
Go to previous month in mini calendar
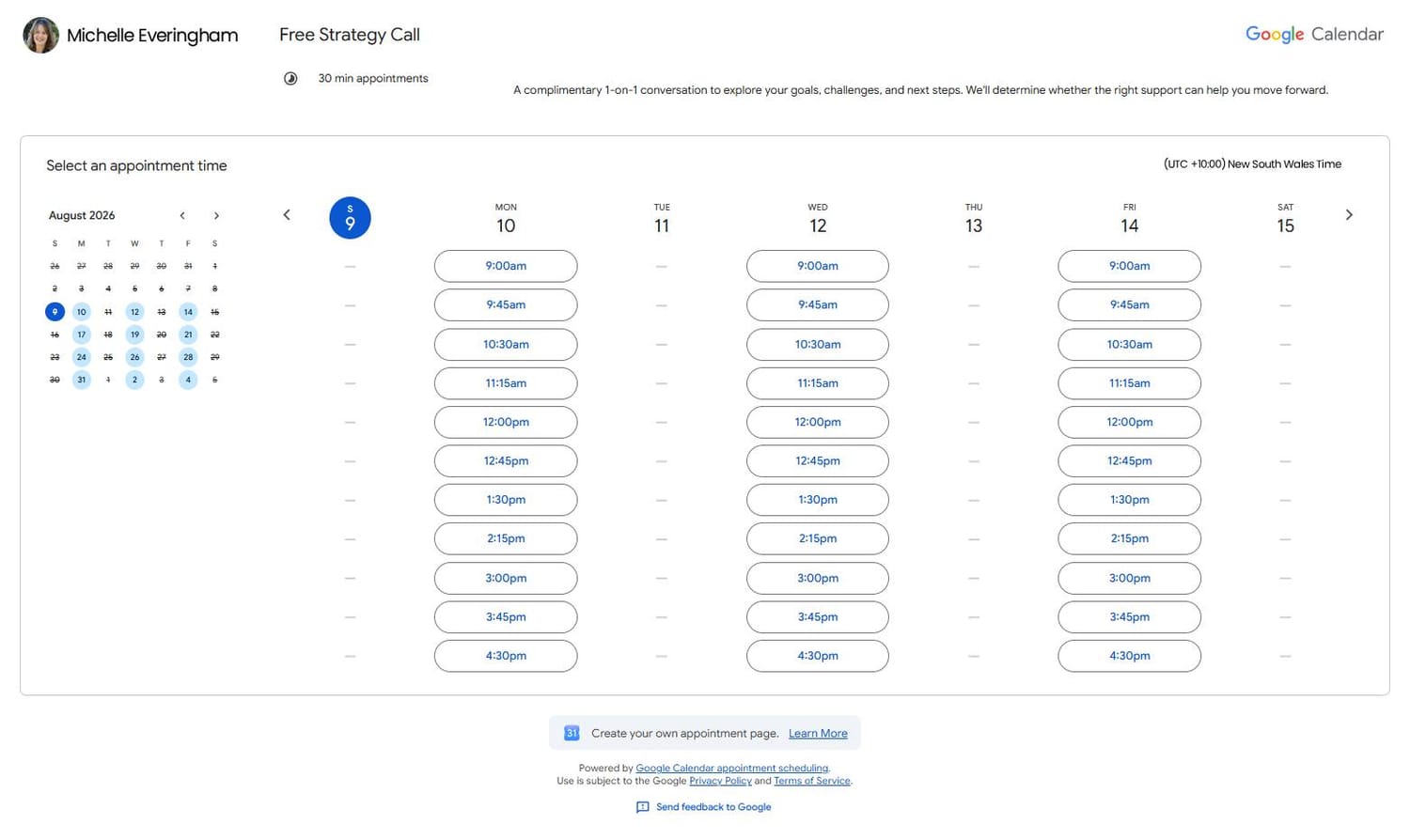click(182, 216)
